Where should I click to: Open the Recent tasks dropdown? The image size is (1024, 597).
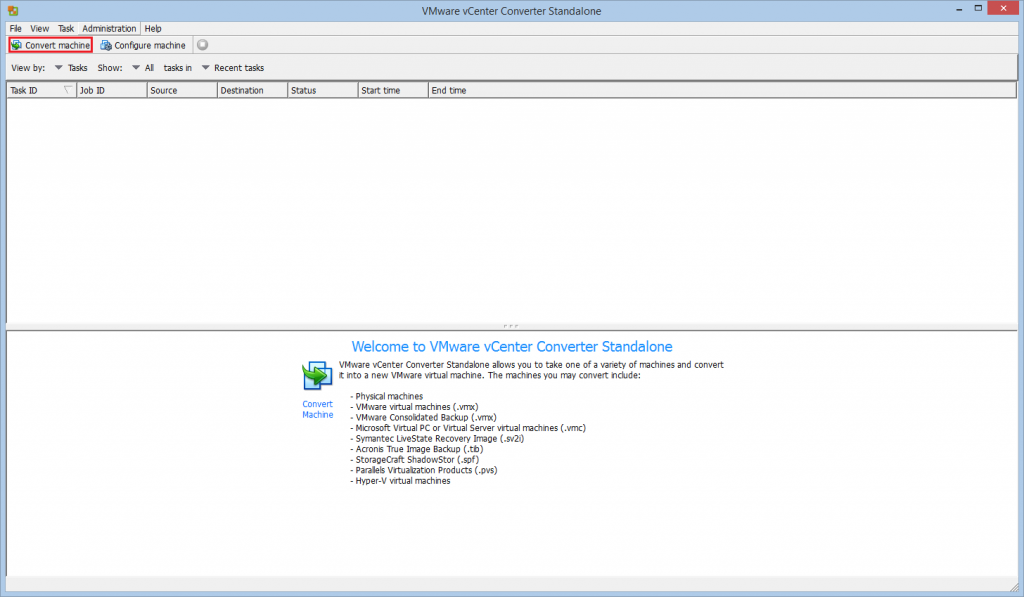point(205,67)
